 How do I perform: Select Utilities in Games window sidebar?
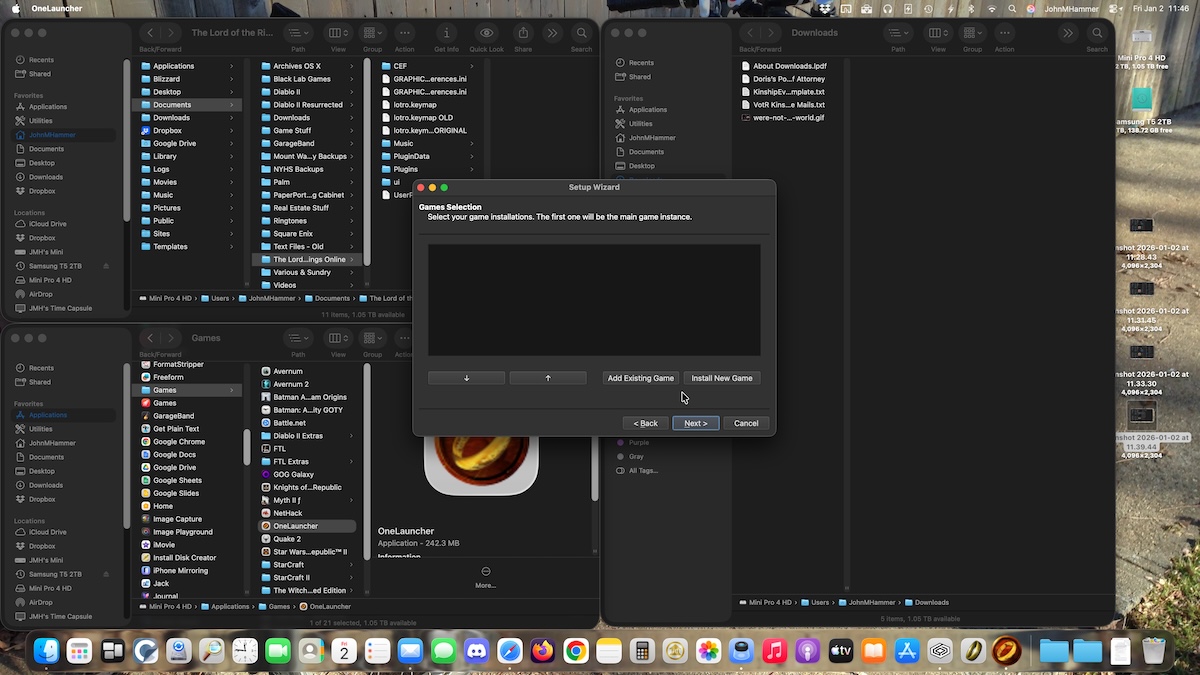(40, 429)
